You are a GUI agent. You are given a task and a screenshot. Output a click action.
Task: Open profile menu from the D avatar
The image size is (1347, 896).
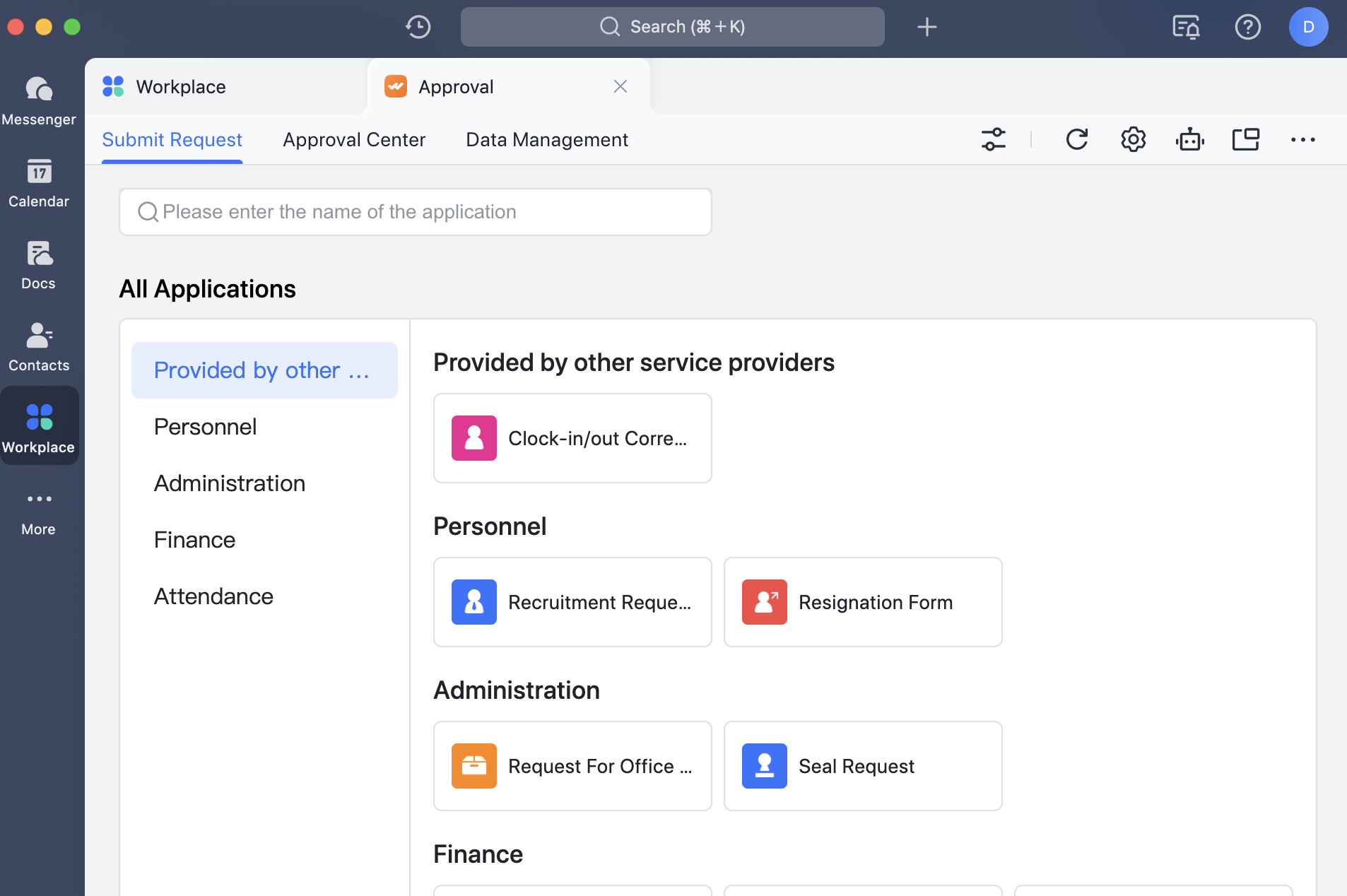[1308, 27]
